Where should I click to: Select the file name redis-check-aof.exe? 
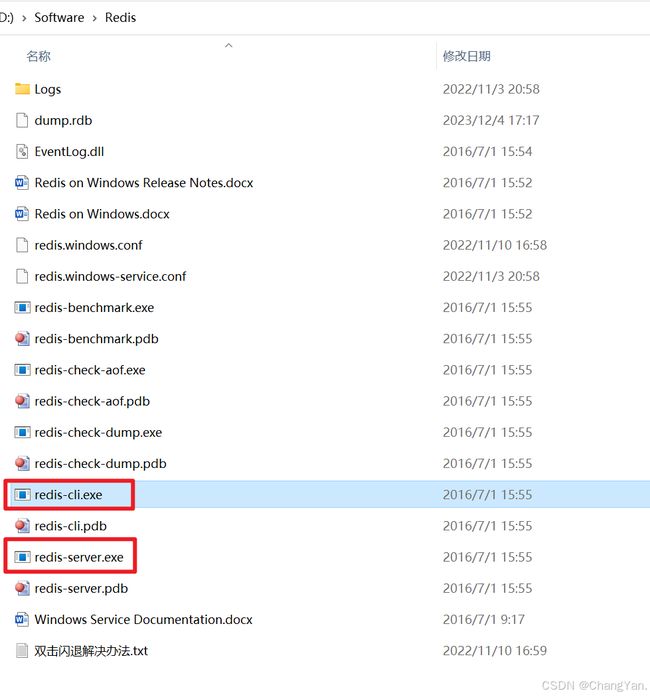(90, 370)
